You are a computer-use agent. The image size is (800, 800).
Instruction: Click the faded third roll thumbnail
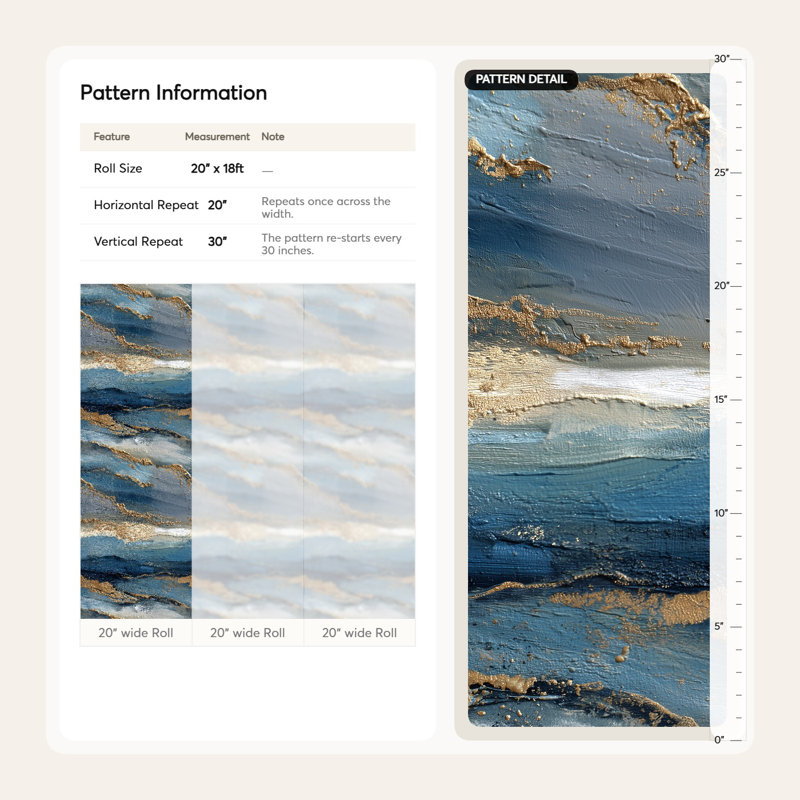click(359, 451)
